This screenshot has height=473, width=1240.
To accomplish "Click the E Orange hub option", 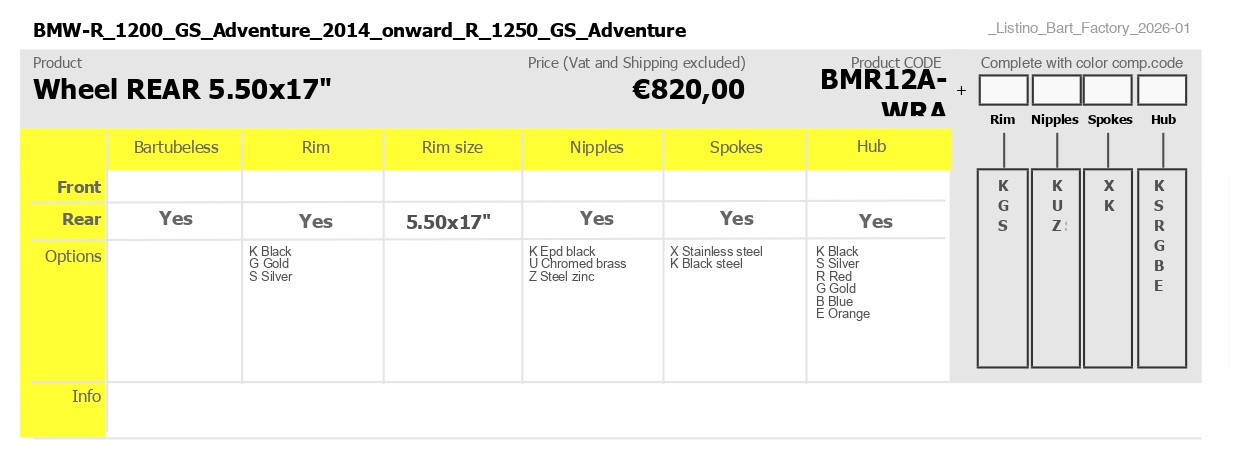I will pos(843,314).
